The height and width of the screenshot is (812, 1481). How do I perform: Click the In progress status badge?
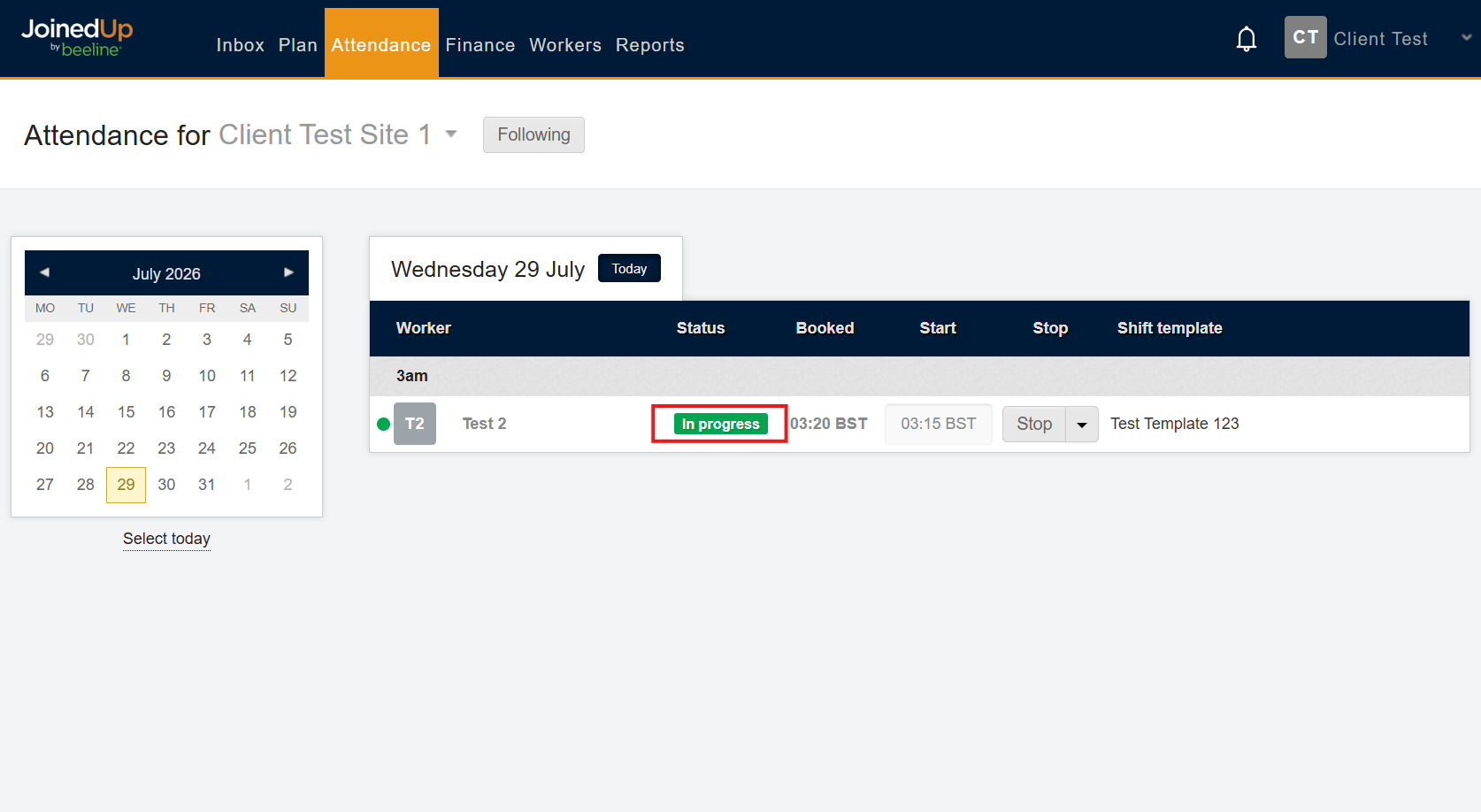(720, 424)
